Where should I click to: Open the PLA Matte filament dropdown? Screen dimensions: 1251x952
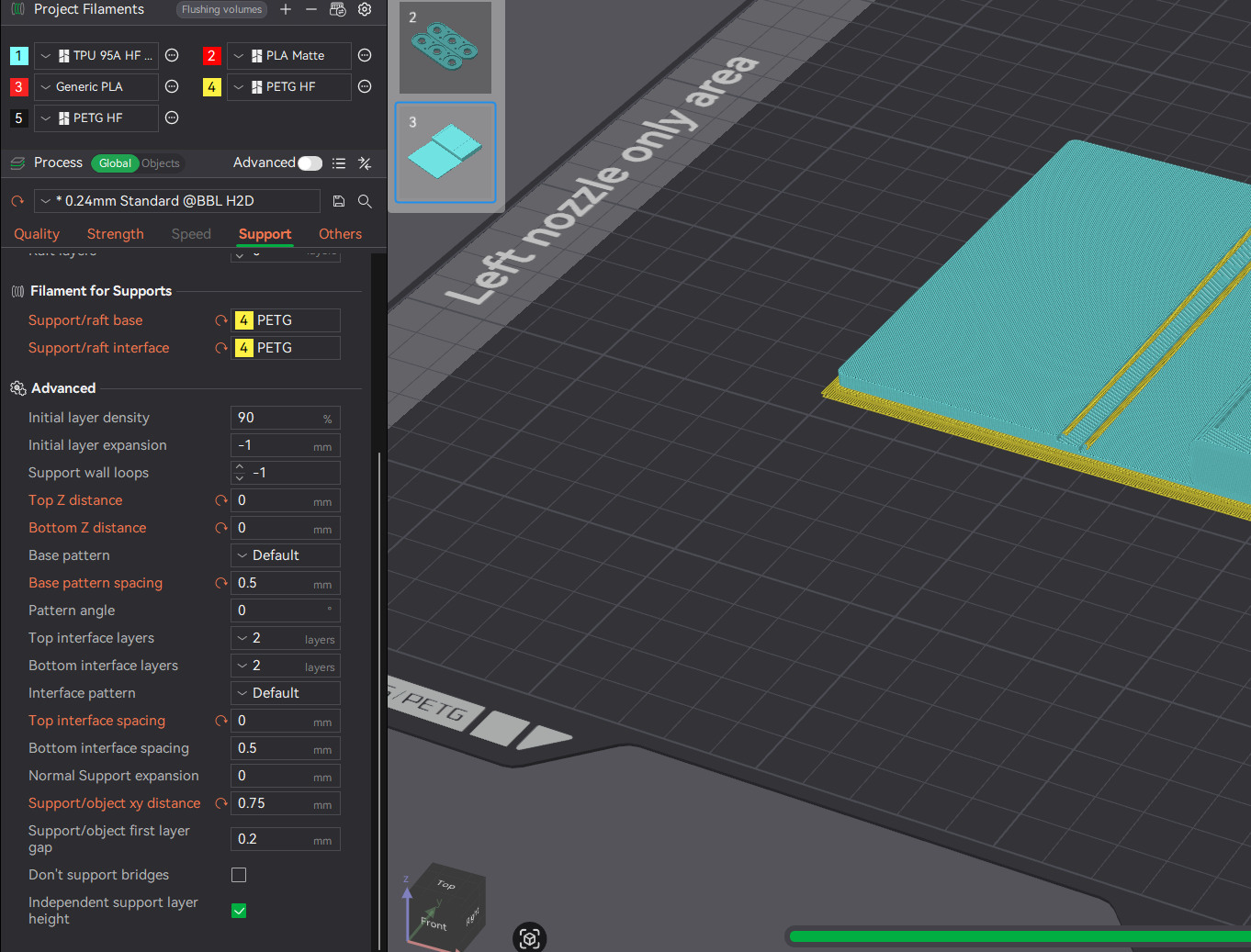pos(288,55)
